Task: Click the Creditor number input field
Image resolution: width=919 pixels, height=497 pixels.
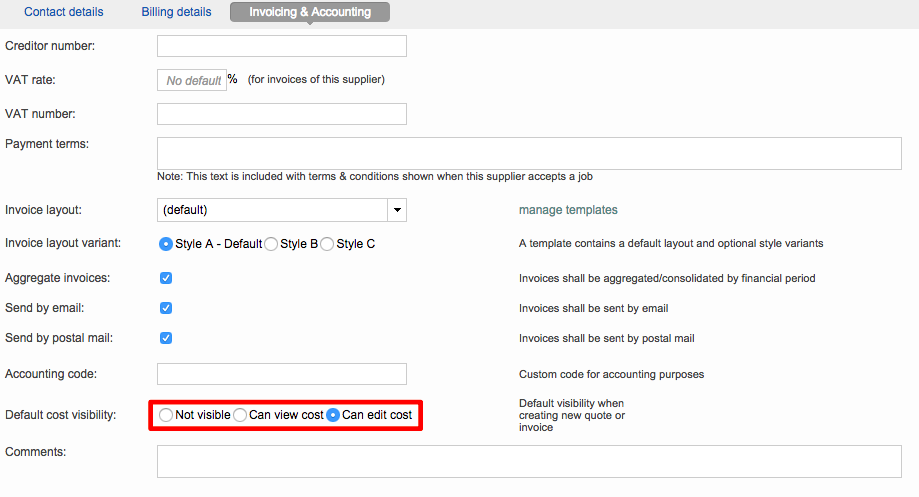Action: pos(282,46)
